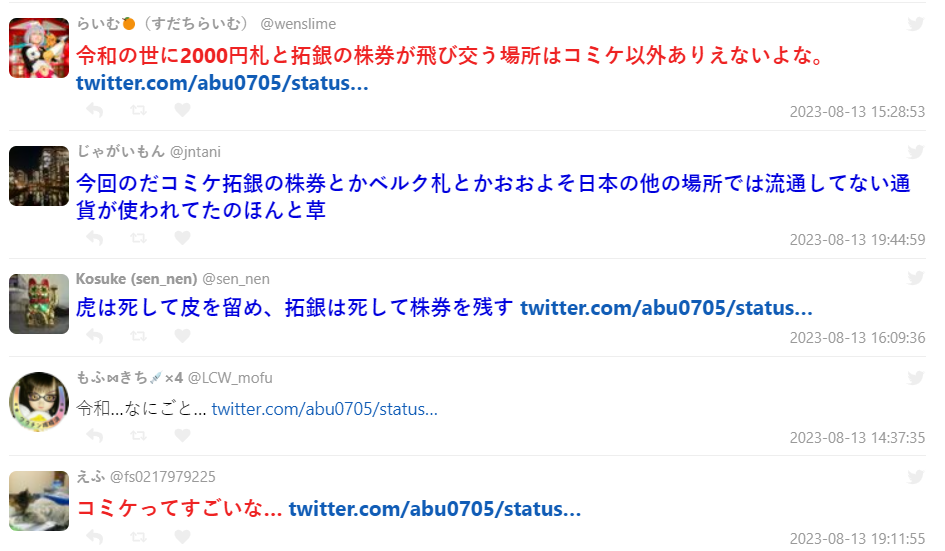Screen dimensions: 945x551
Task: Open the twitter.com/abu0705 link in the @wenslime tweet
Action: pyautogui.click(x=222, y=83)
